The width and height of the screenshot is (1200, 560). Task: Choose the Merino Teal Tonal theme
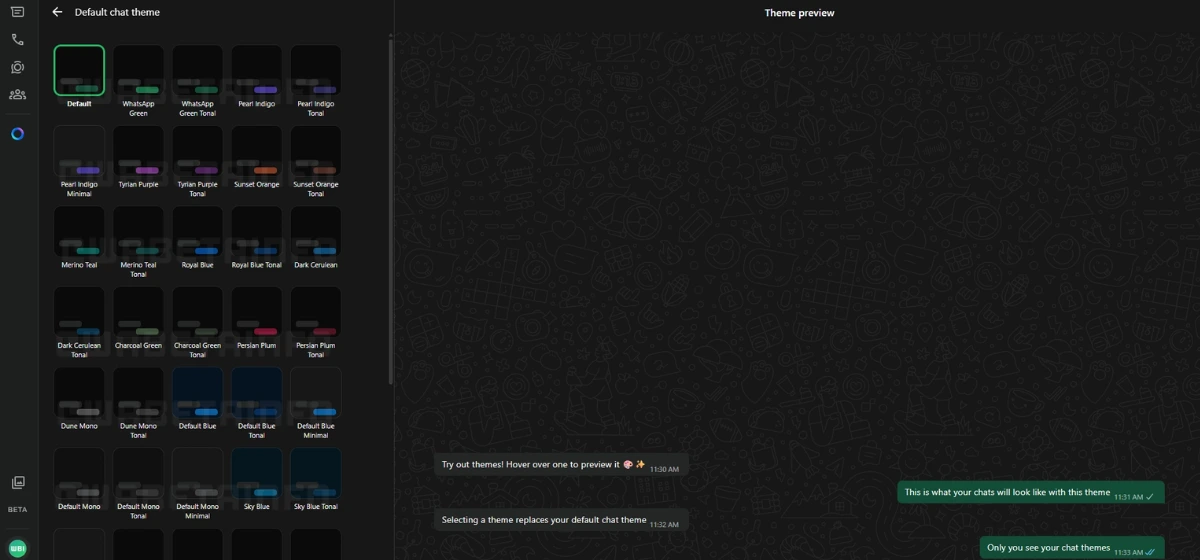pos(138,232)
